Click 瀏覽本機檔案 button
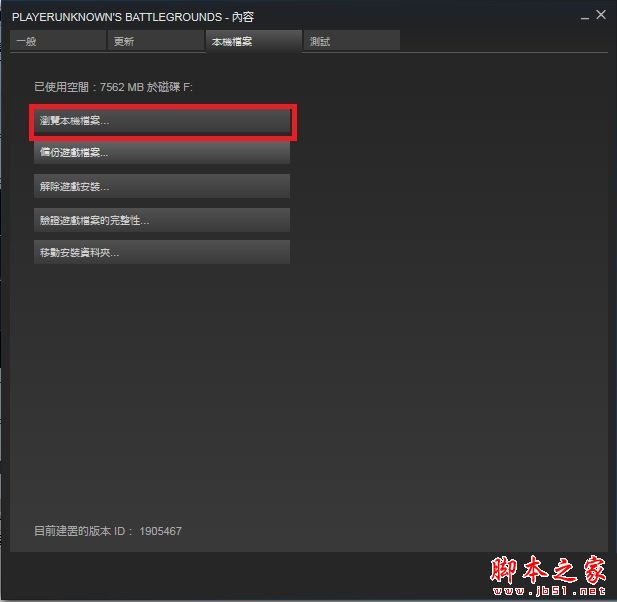617x602 pixels. pyautogui.click(x=162, y=121)
